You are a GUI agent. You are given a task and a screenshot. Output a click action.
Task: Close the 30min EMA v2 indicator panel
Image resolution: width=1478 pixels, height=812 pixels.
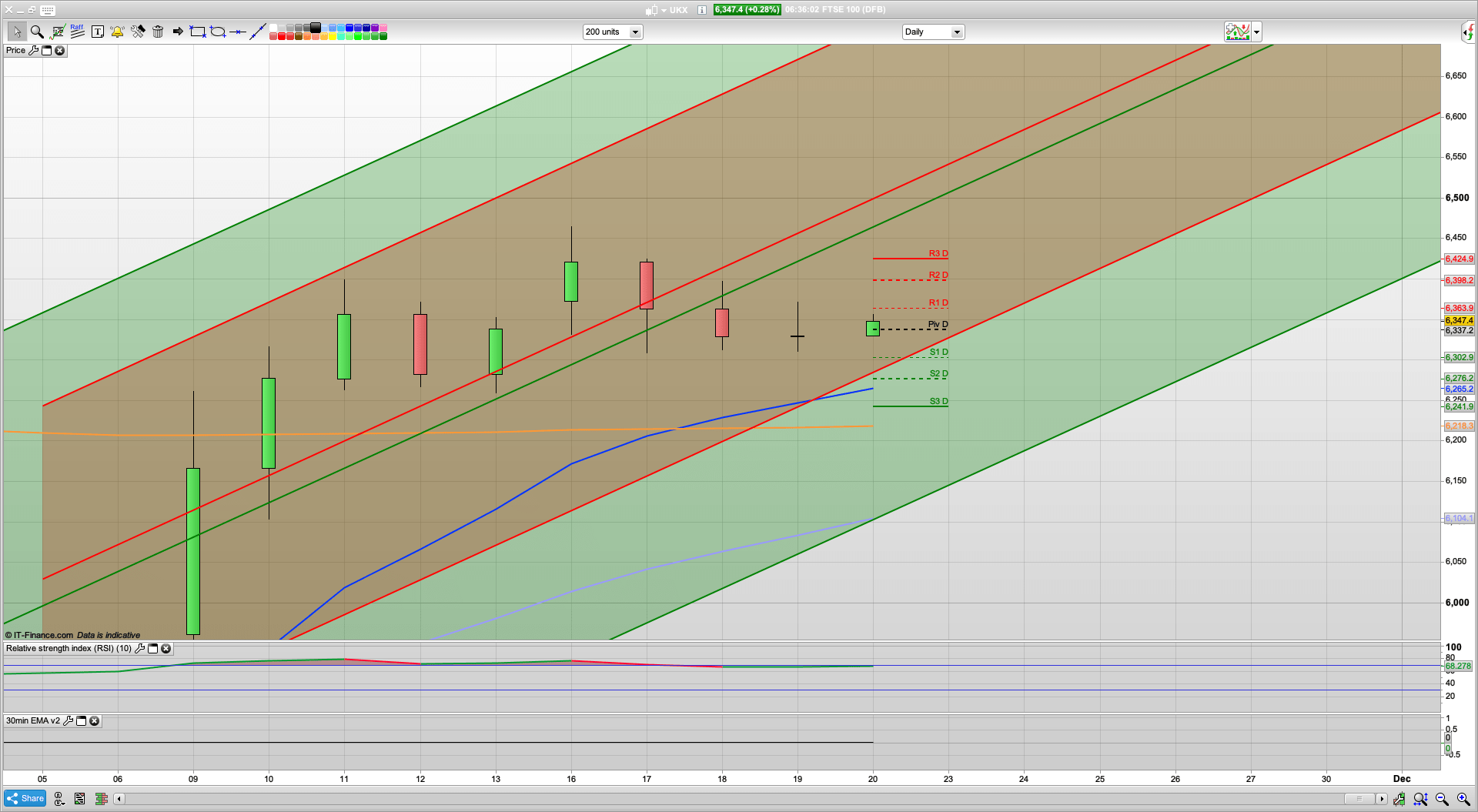tap(94, 721)
